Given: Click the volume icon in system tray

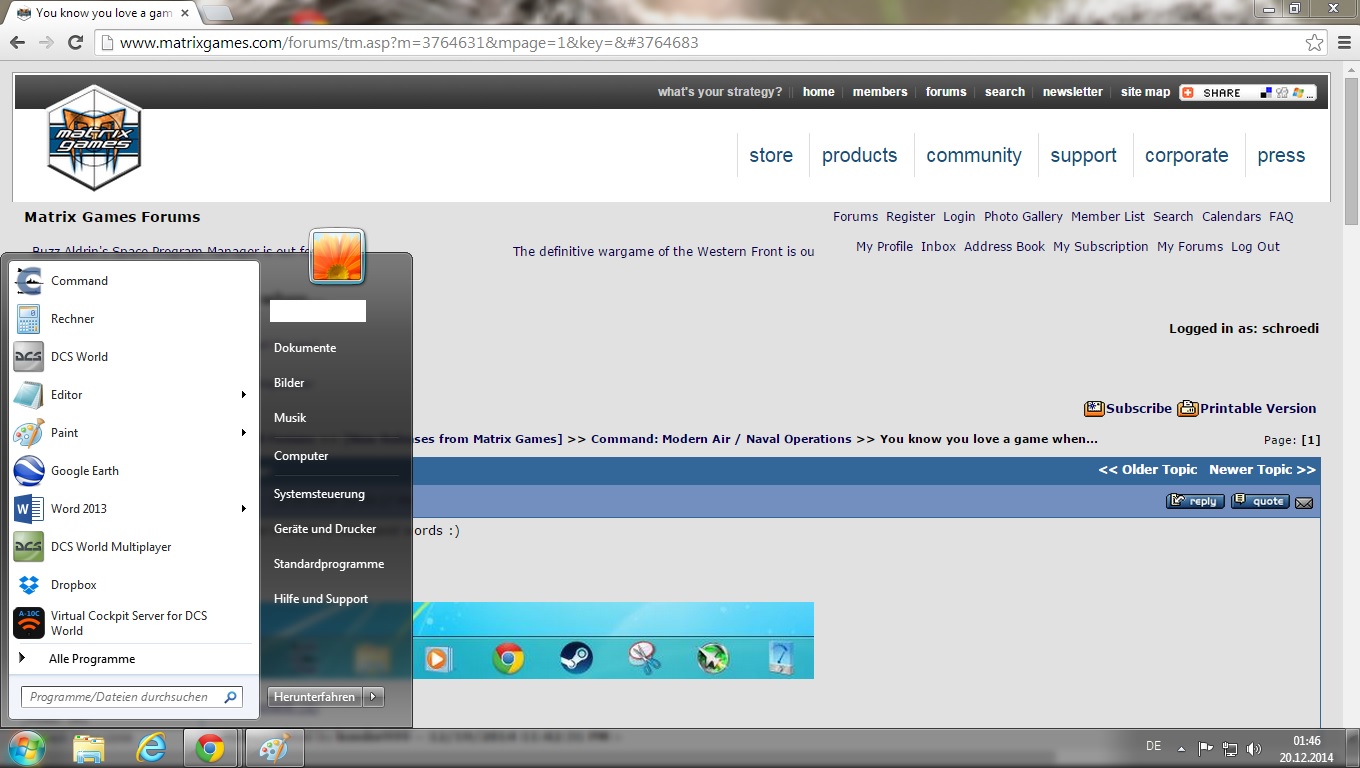Looking at the screenshot, I should coord(1254,748).
